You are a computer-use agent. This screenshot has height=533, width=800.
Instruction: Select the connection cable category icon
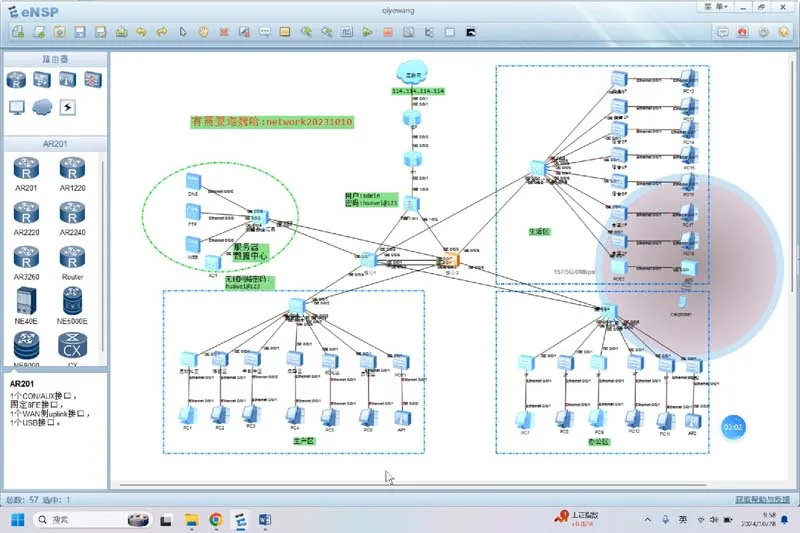click(68, 107)
